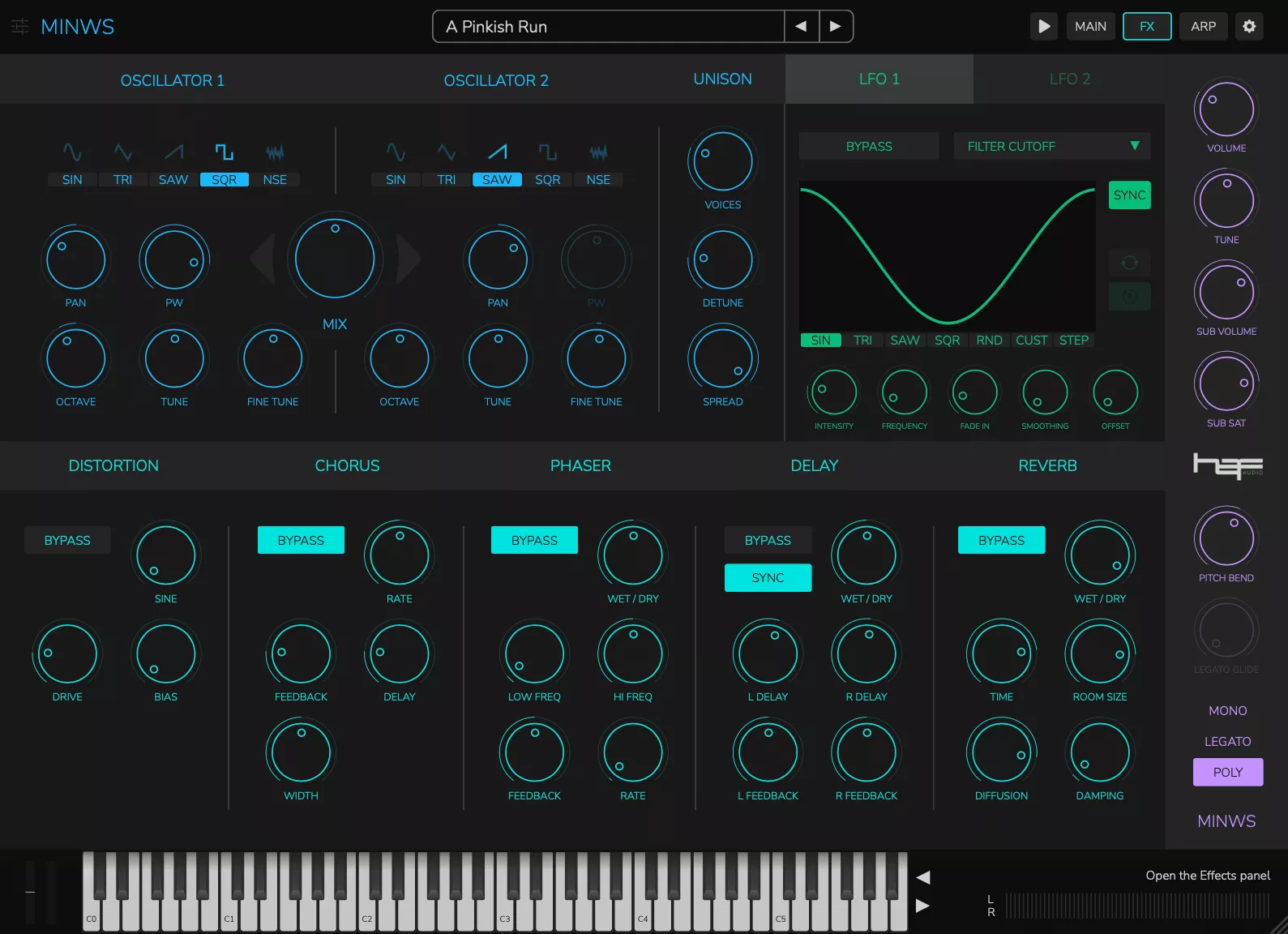The height and width of the screenshot is (934, 1288).
Task: Select Oscillator 1 noise waveform icon
Action: (275, 152)
